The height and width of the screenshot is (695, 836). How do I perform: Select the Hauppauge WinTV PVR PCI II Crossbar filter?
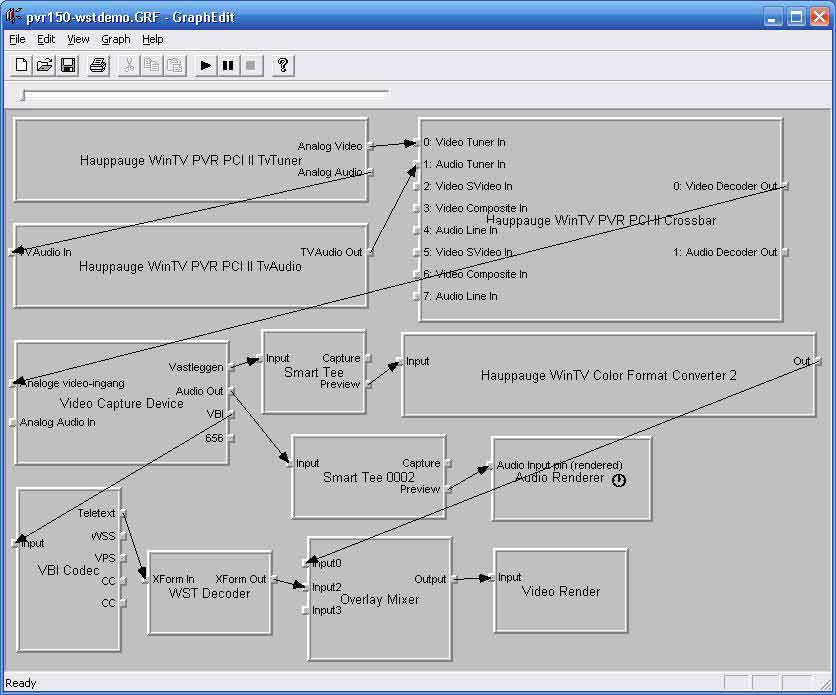(600, 220)
